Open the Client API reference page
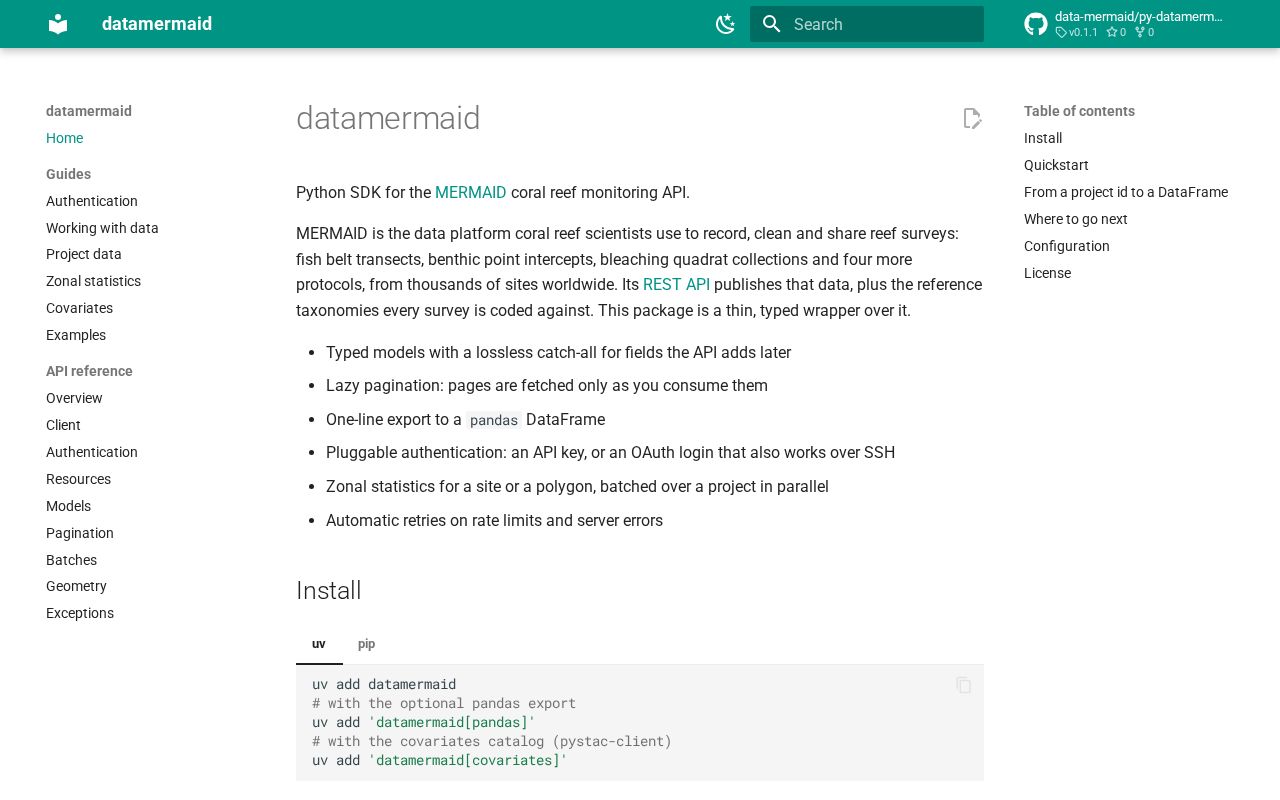This screenshot has width=1280, height=800. click(63, 425)
